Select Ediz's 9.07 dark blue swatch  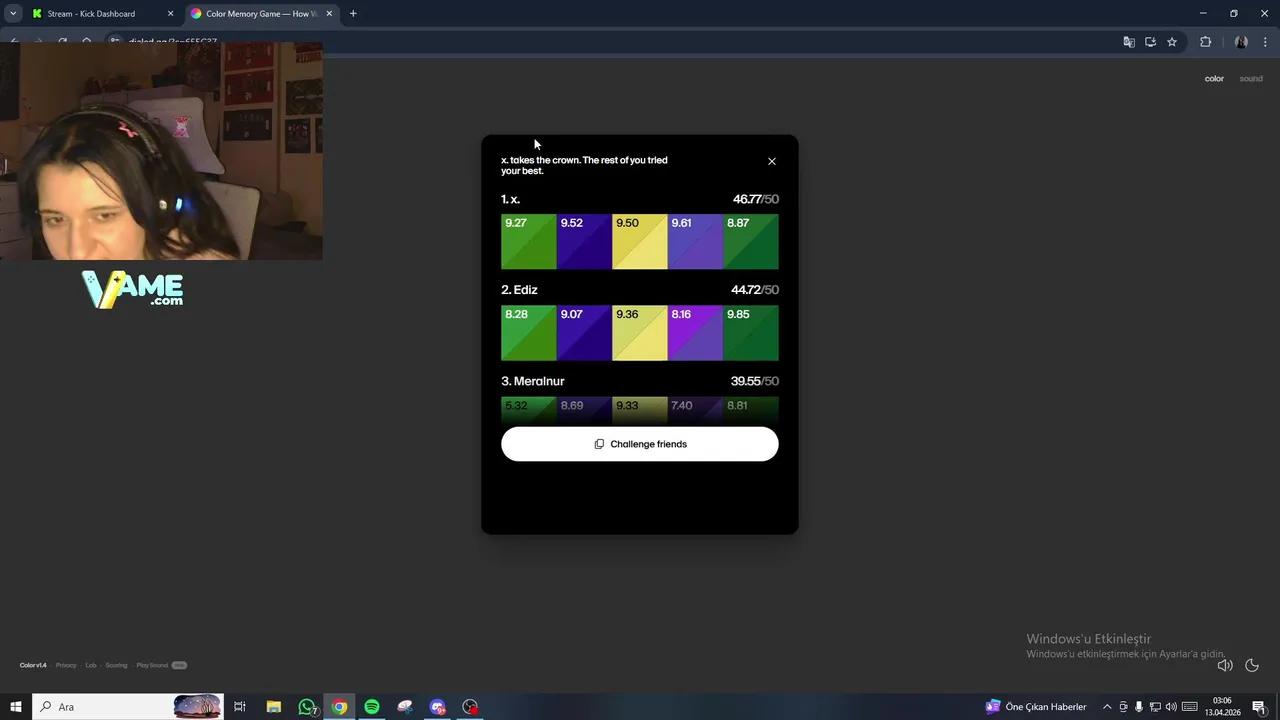(x=584, y=333)
